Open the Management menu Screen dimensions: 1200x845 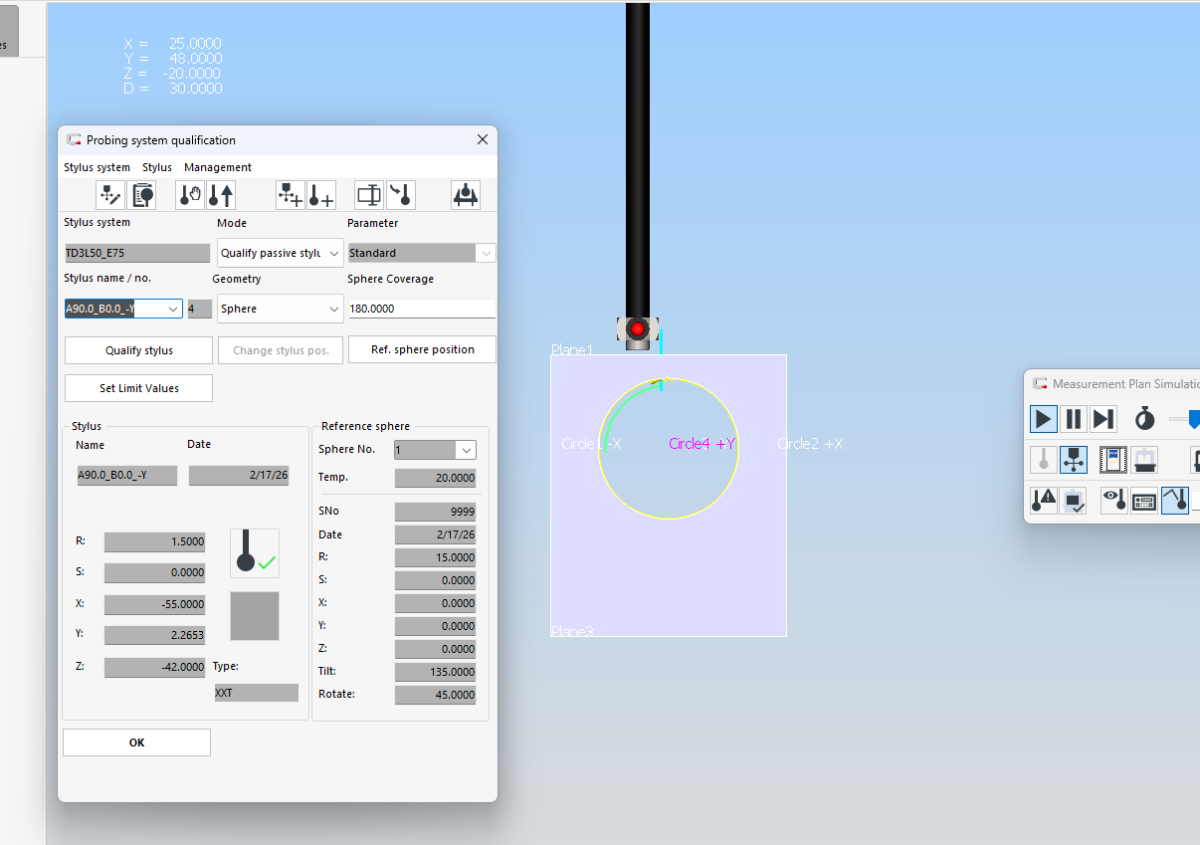pyautogui.click(x=218, y=167)
